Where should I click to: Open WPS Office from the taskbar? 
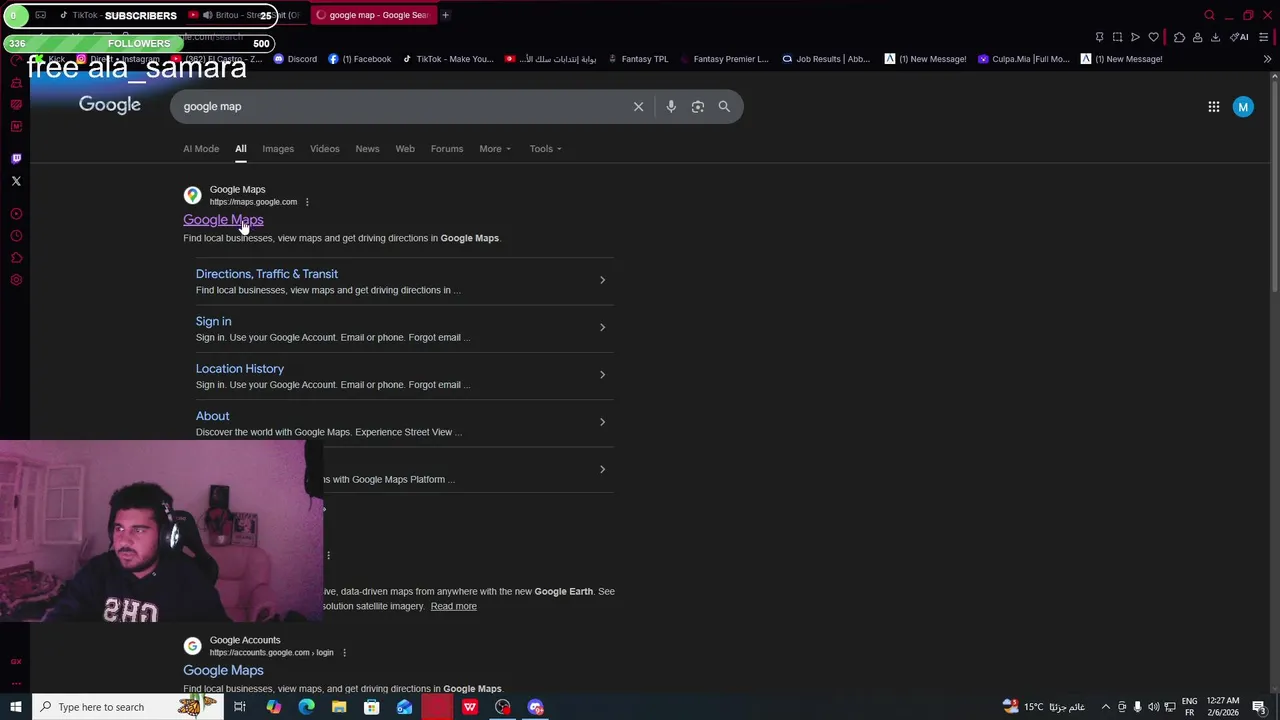[470, 707]
